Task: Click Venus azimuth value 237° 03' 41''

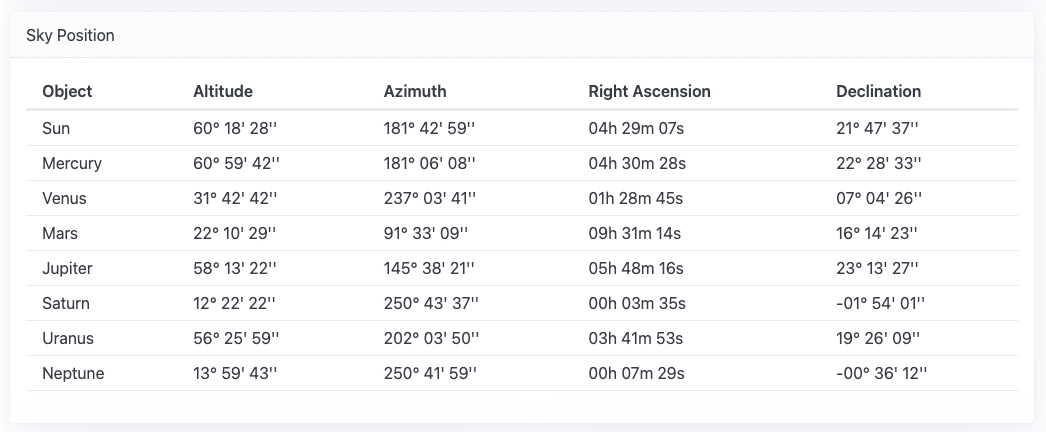Action: 430,199
